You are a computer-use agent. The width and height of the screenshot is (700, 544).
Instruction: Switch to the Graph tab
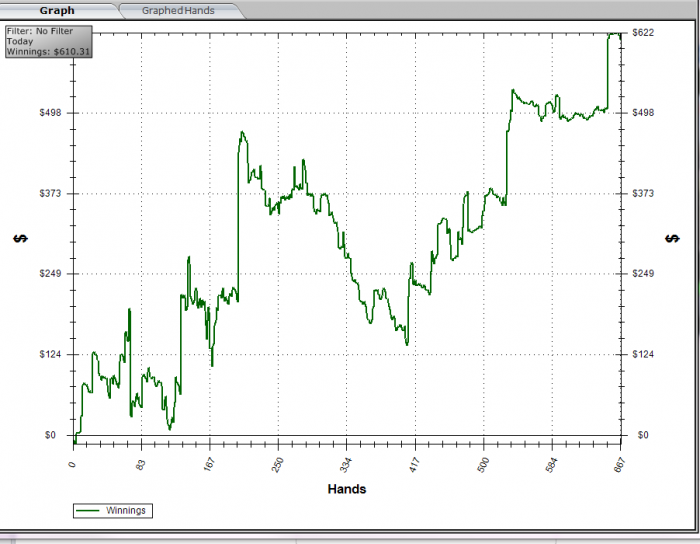(57, 11)
